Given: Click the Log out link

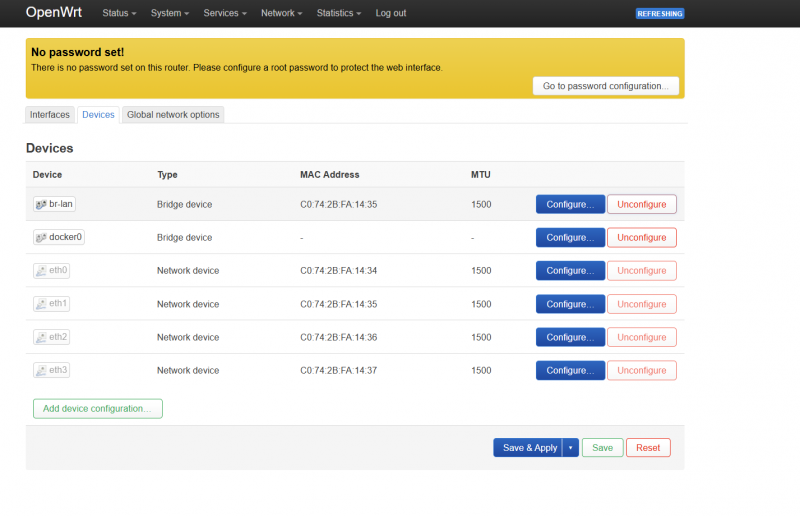Looking at the screenshot, I should click(391, 13).
